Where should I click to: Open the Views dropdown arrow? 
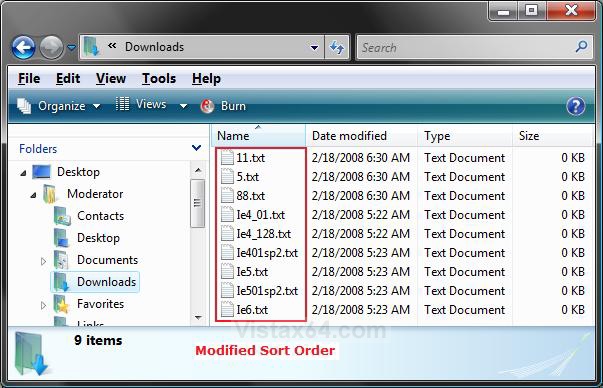click(183, 106)
